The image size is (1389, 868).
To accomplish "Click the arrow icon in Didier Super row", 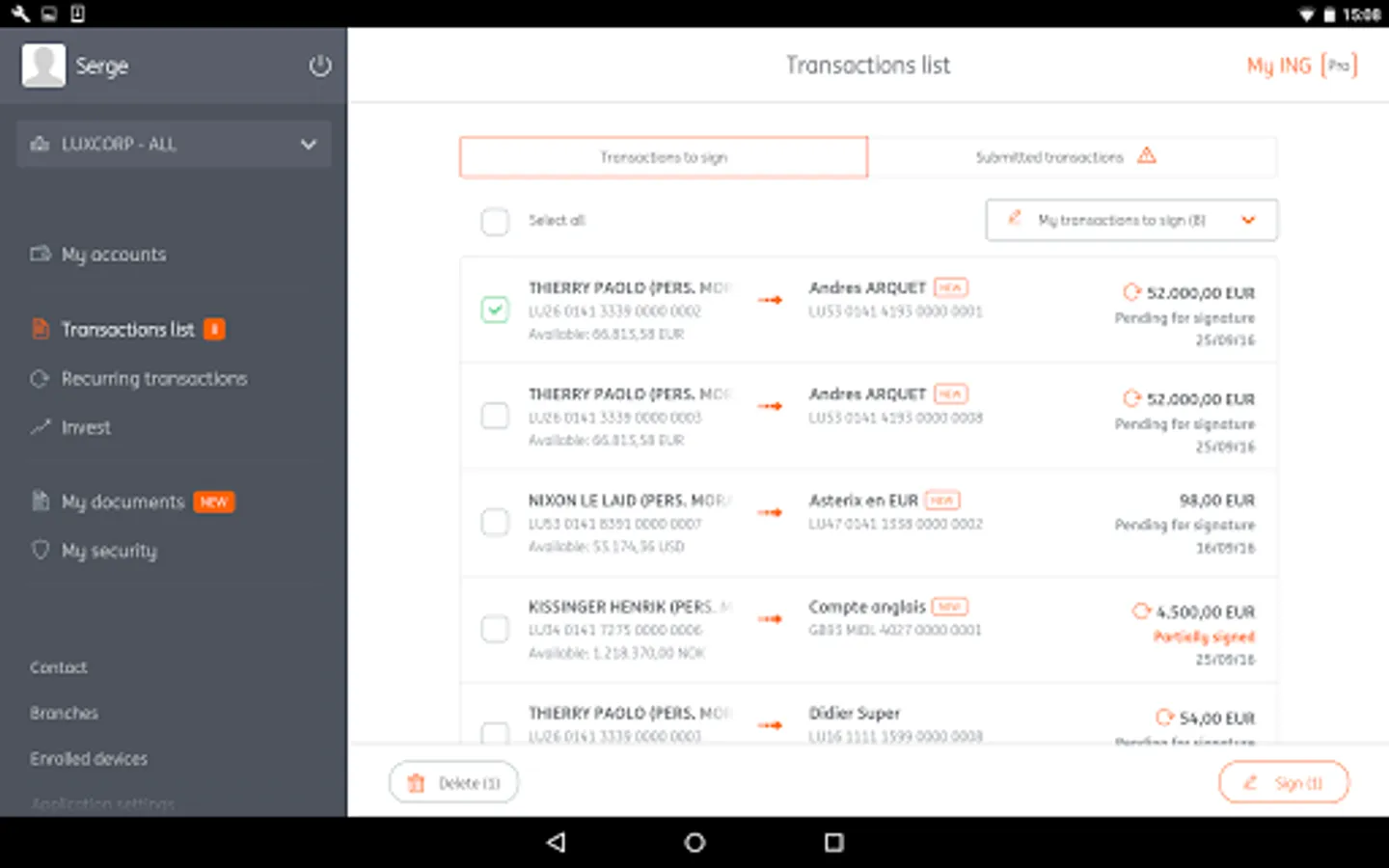I will [x=770, y=724].
